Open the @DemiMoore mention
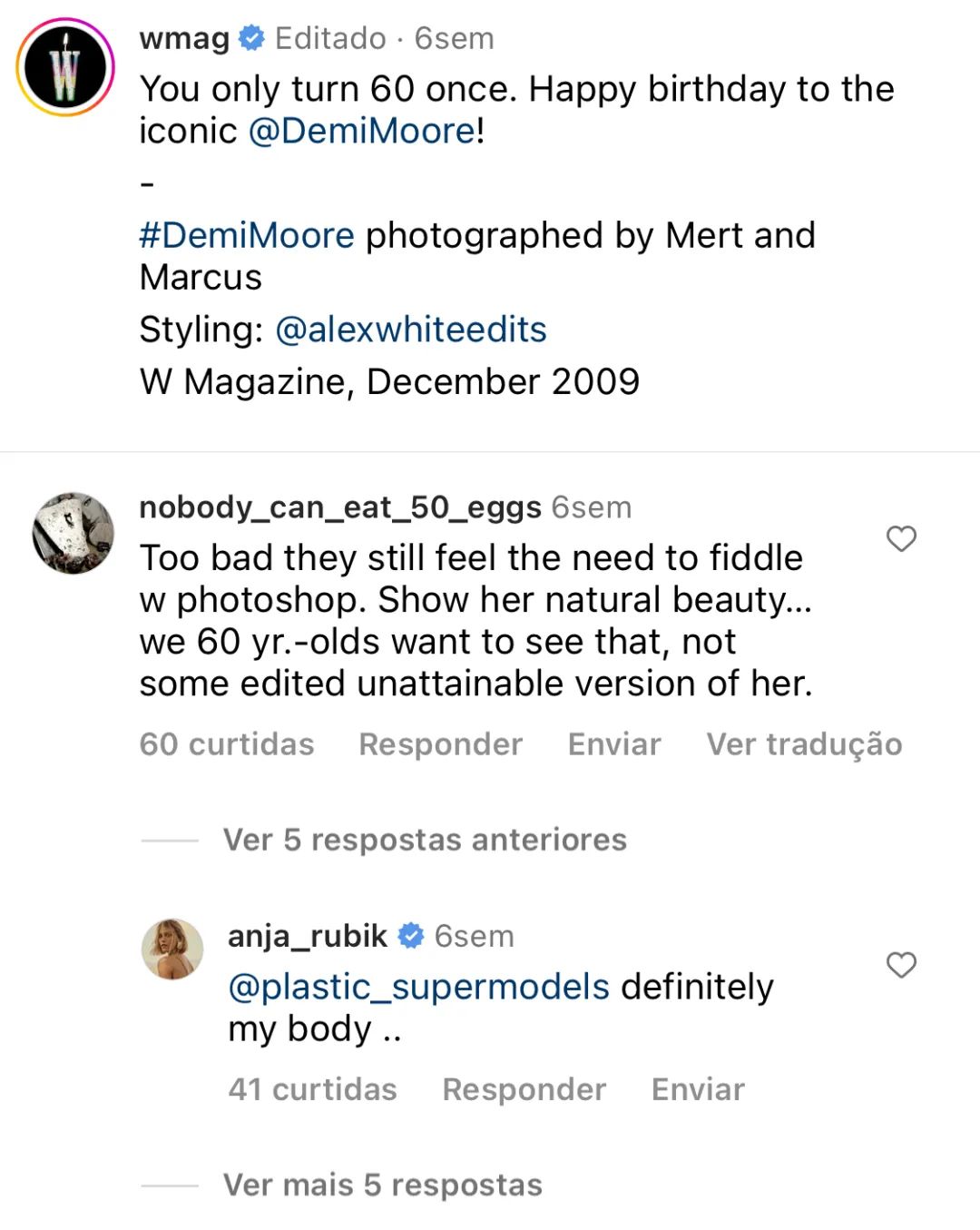The image size is (980, 1230). (361, 131)
